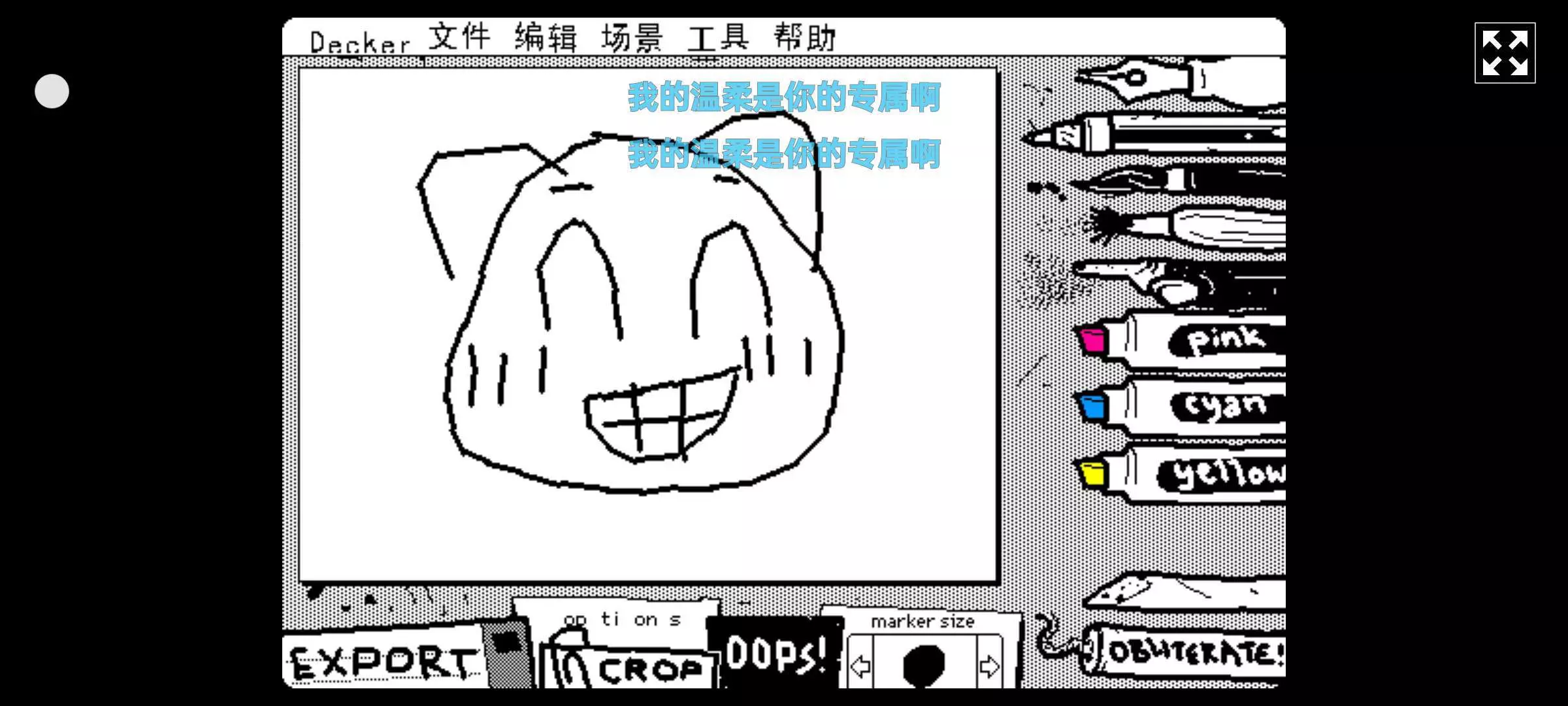Decrease marker size with the left arrow

(x=860, y=666)
